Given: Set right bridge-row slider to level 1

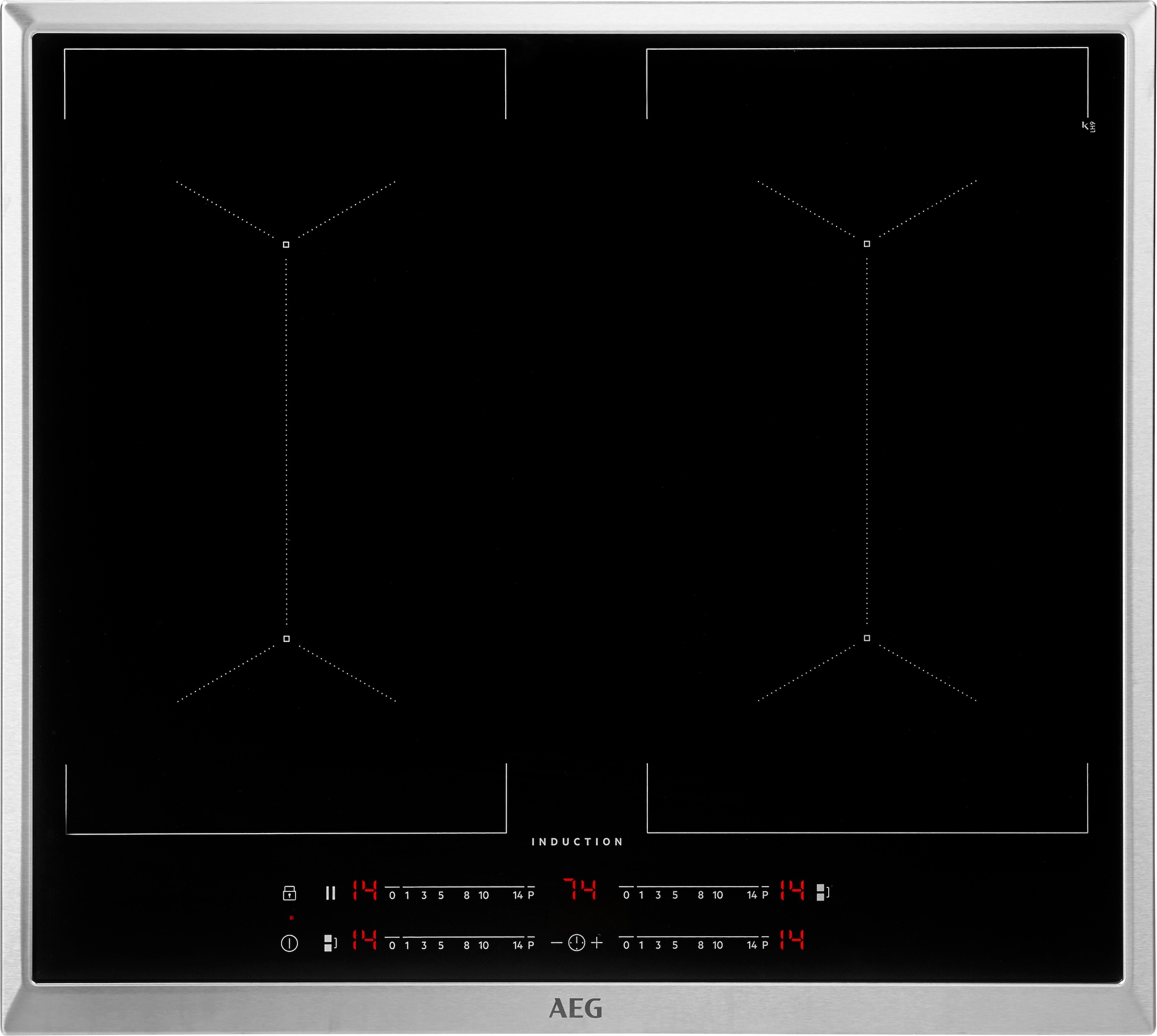Looking at the screenshot, I should pos(641,895).
